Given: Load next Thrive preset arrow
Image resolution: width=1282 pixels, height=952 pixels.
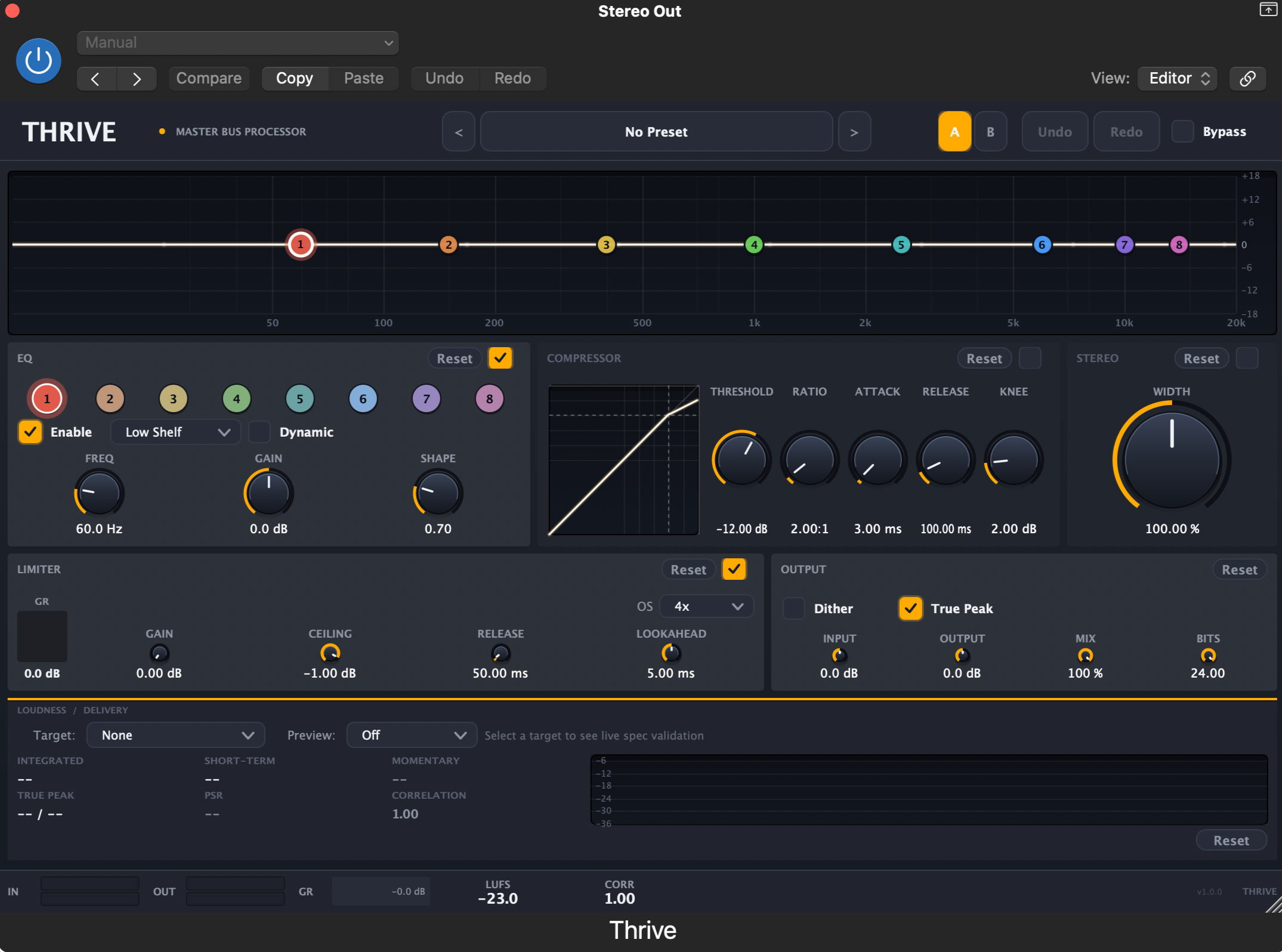Looking at the screenshot, I should [x=854, y=132].
